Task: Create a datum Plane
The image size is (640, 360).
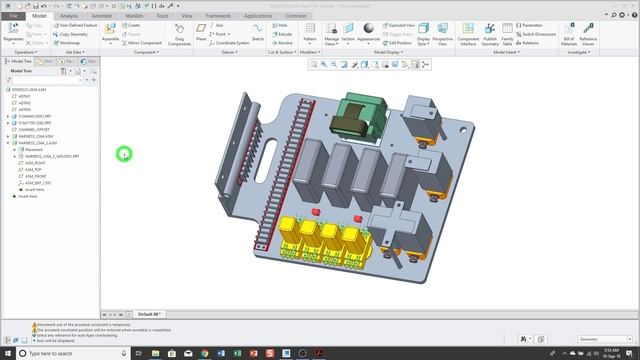Action: (x=201, y=29)
